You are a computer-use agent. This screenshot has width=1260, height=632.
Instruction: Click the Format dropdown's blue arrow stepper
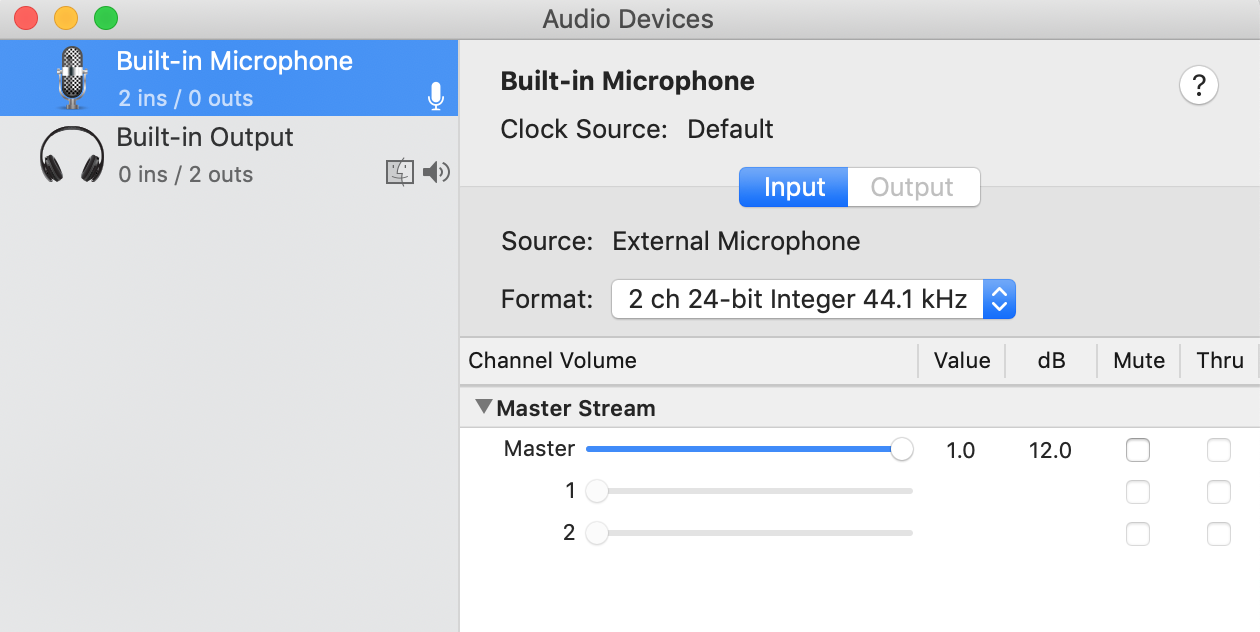pyautogui.click(x=999, y=299)
